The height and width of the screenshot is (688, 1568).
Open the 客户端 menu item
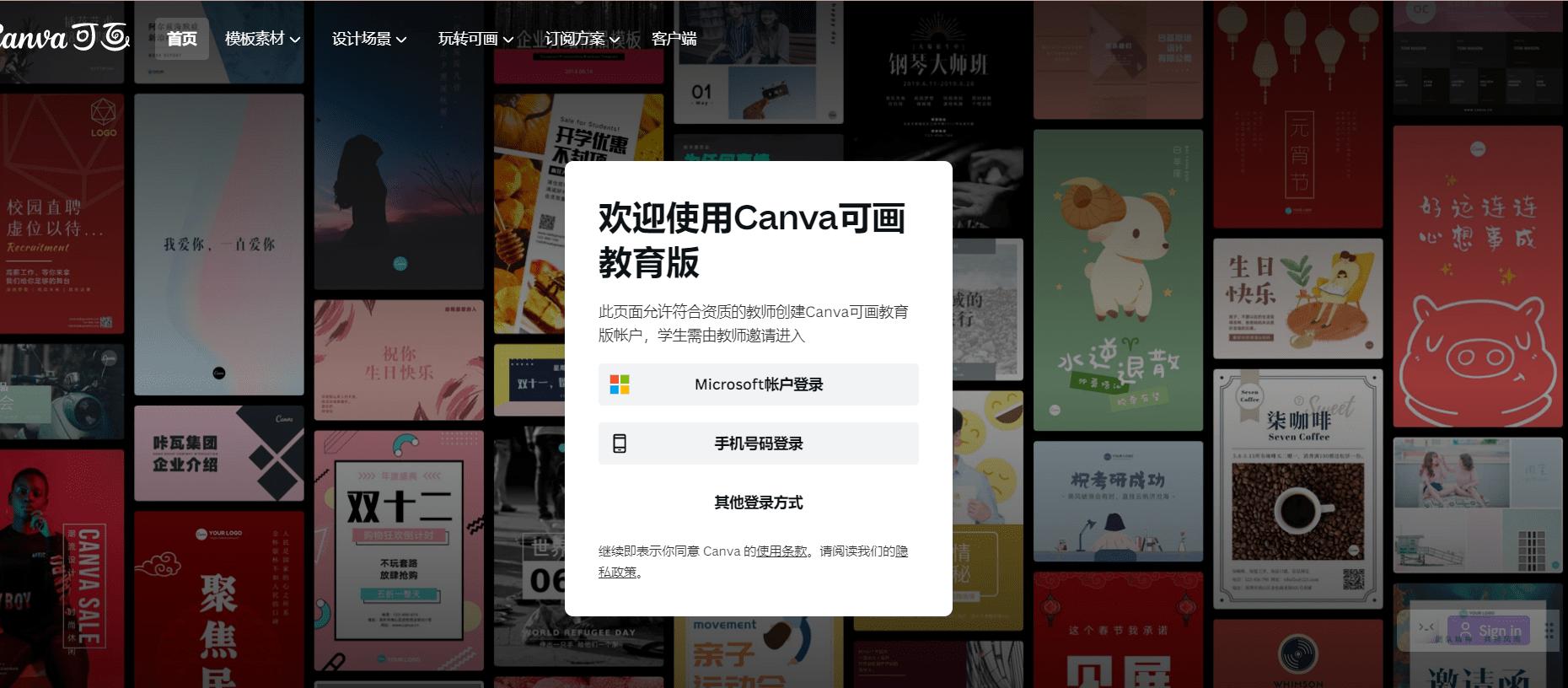point(674,39)
